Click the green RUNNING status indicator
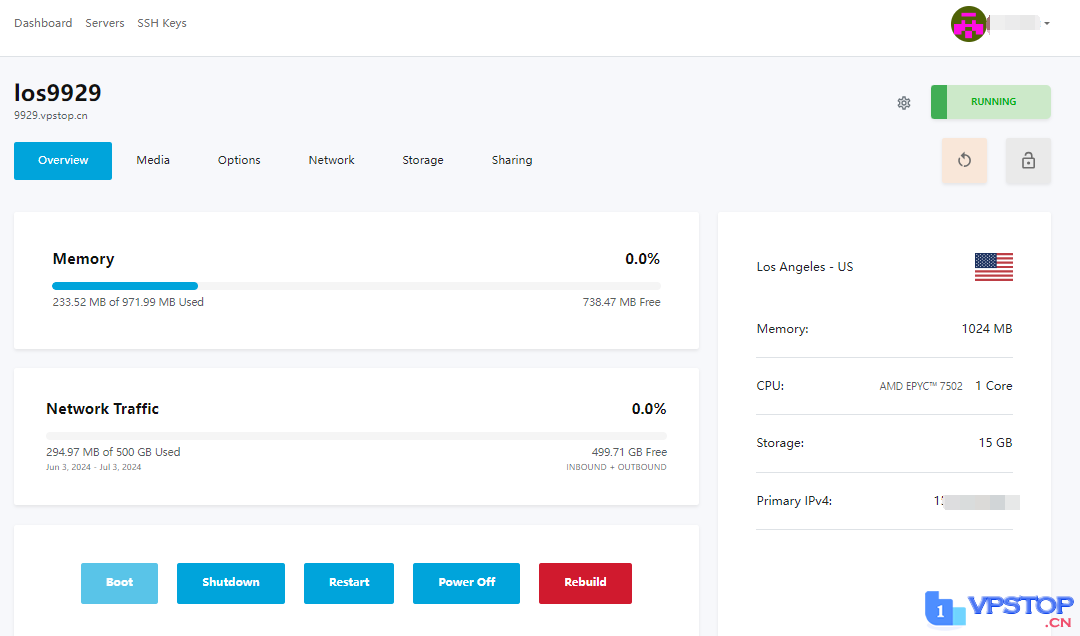 [x=991, y=102]
